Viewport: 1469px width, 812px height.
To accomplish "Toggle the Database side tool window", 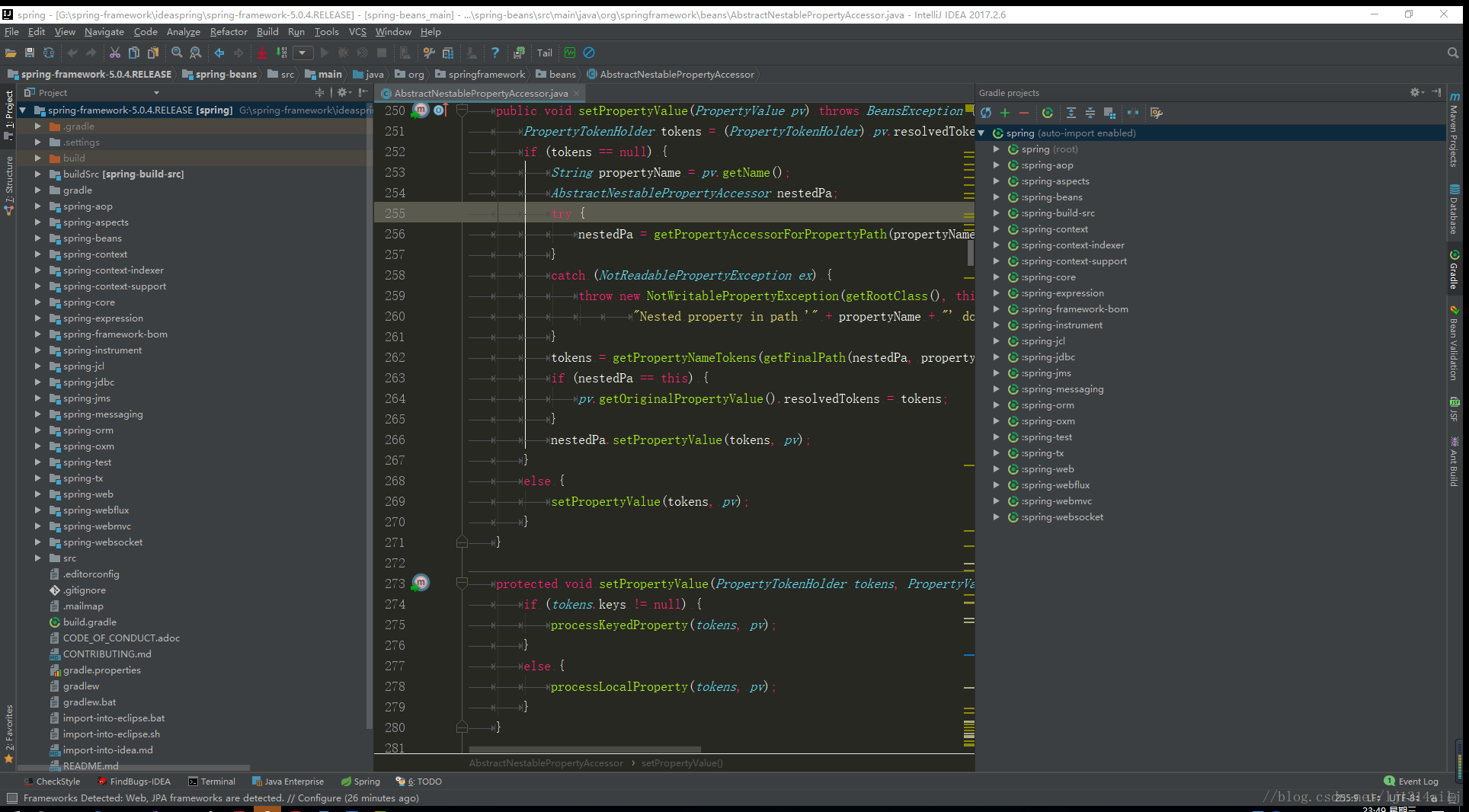I will click(1455, 209).
